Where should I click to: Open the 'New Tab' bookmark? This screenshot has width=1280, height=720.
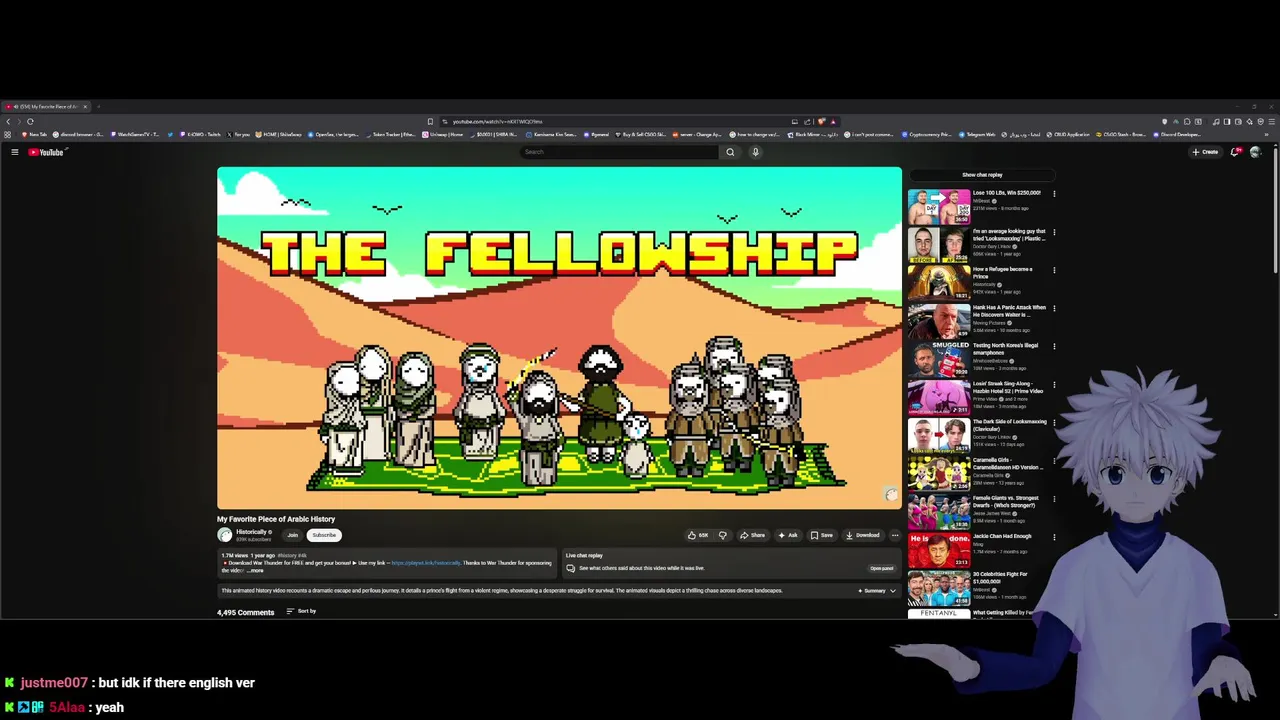pyautogui.click(x=35, y=134)
